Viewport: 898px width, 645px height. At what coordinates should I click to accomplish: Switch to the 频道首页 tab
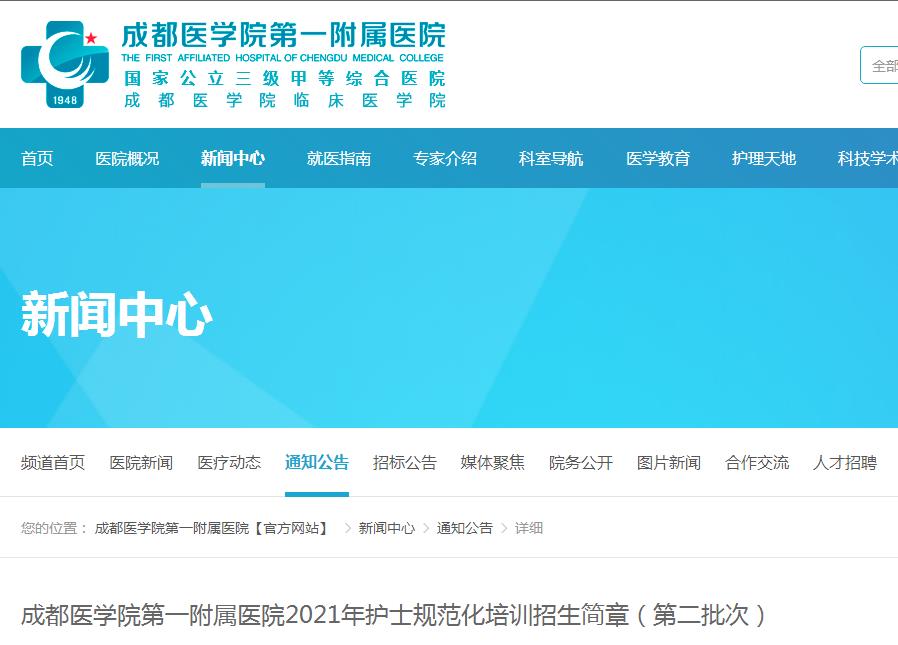pyautogui.click(x=51, y=463)
